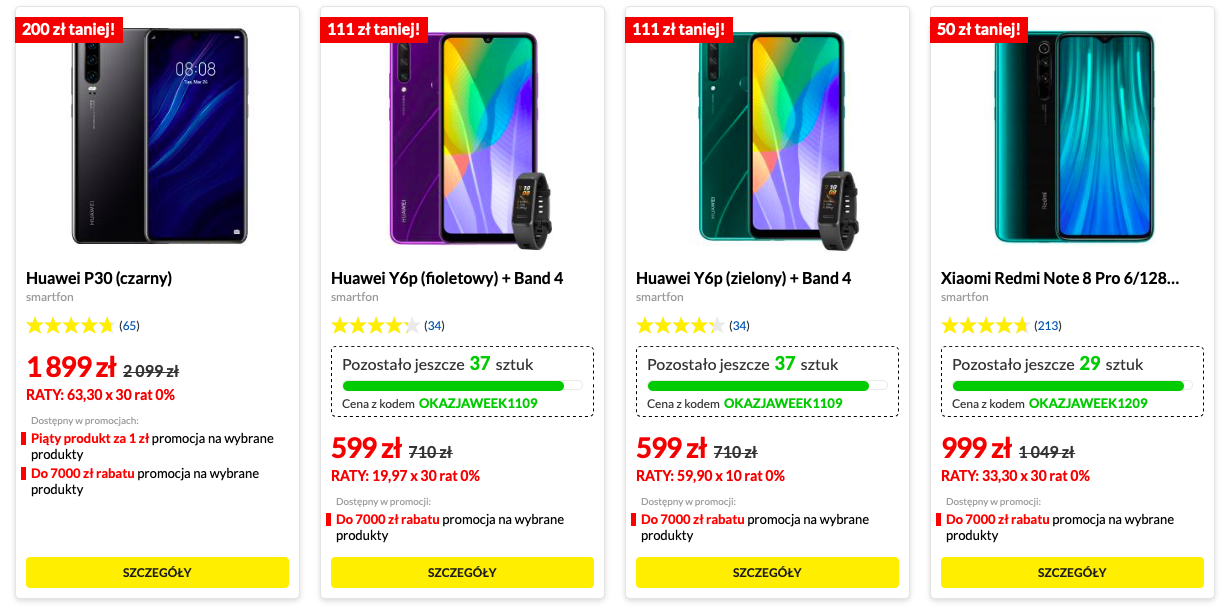Click SZCZEGÓŁY for Xiaomi Redmi Note 8 Pro
Image resolution: width=1228 pixels, height=612 pixels.
[x=1072, y=573]
